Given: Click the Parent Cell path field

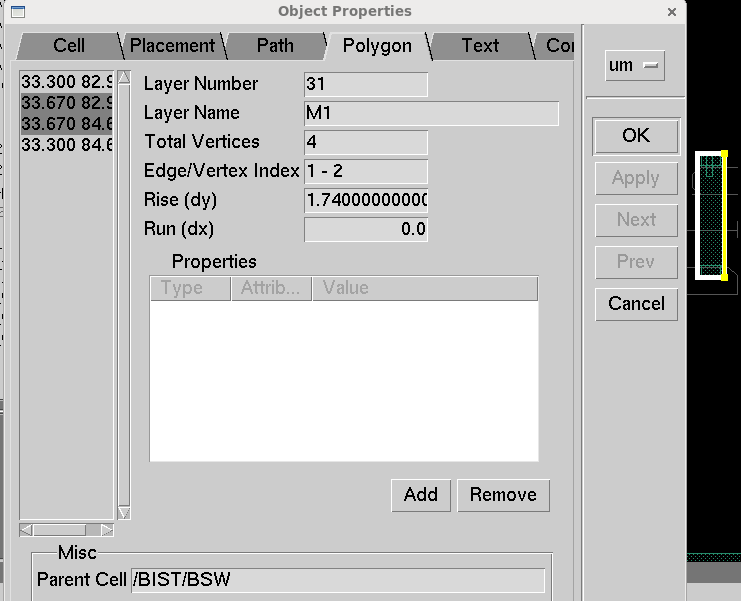Looking at the screenshot, I should pyautogui.click(x=338, y=581).
